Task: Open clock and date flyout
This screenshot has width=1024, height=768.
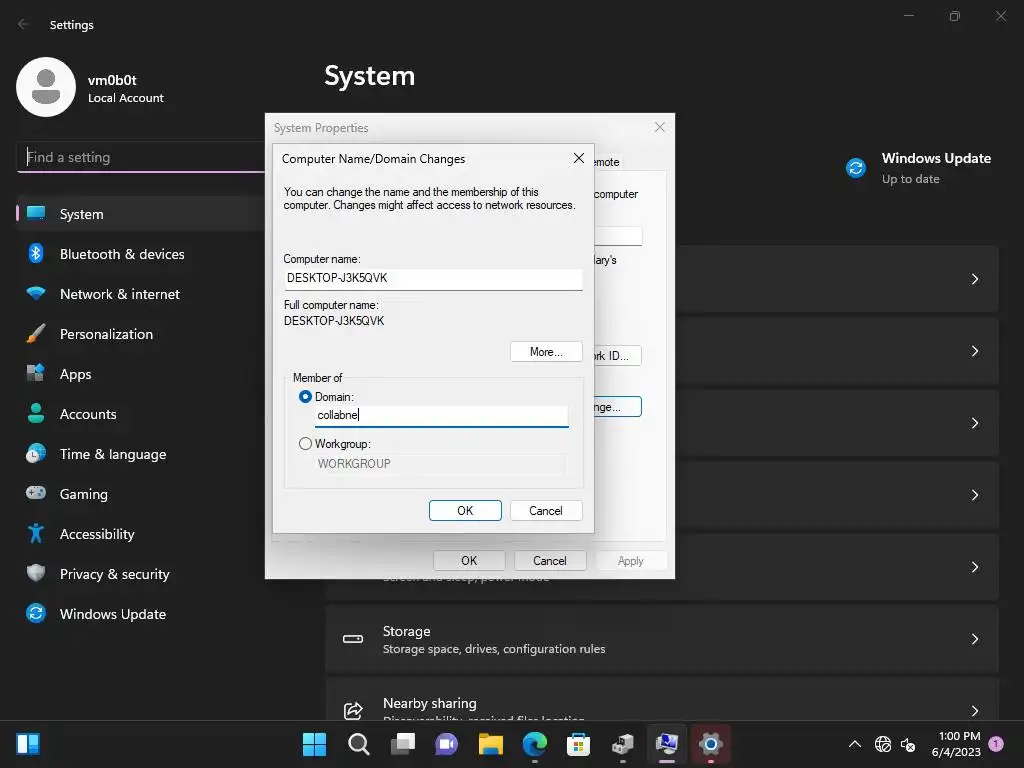Action: coord(956,744)
